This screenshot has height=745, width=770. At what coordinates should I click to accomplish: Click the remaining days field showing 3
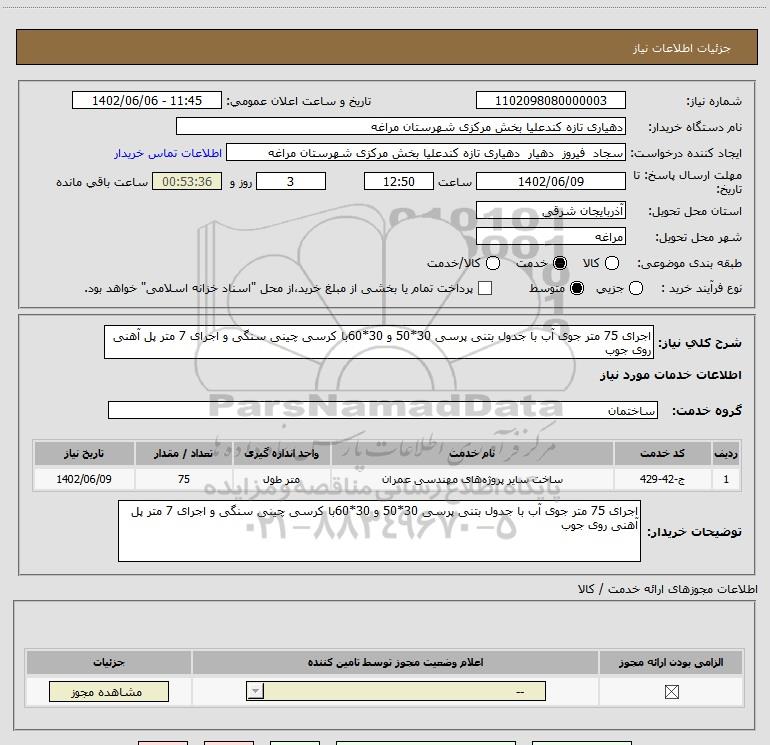click(291, 181)
